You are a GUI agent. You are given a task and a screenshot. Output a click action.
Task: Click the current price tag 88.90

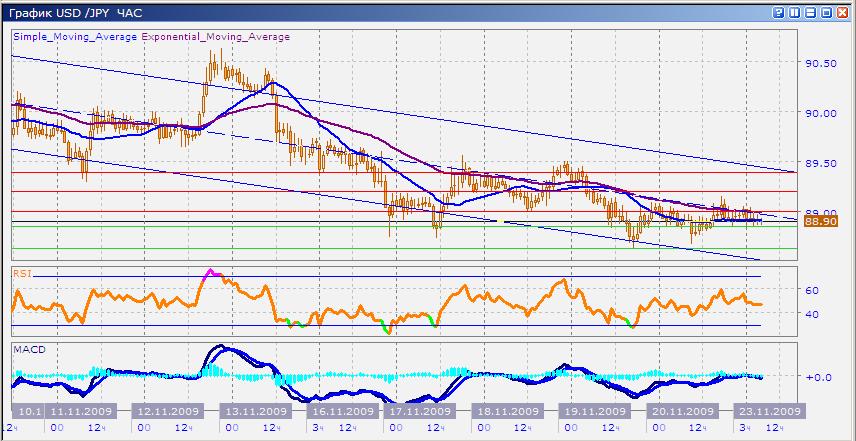coord(821,222)
